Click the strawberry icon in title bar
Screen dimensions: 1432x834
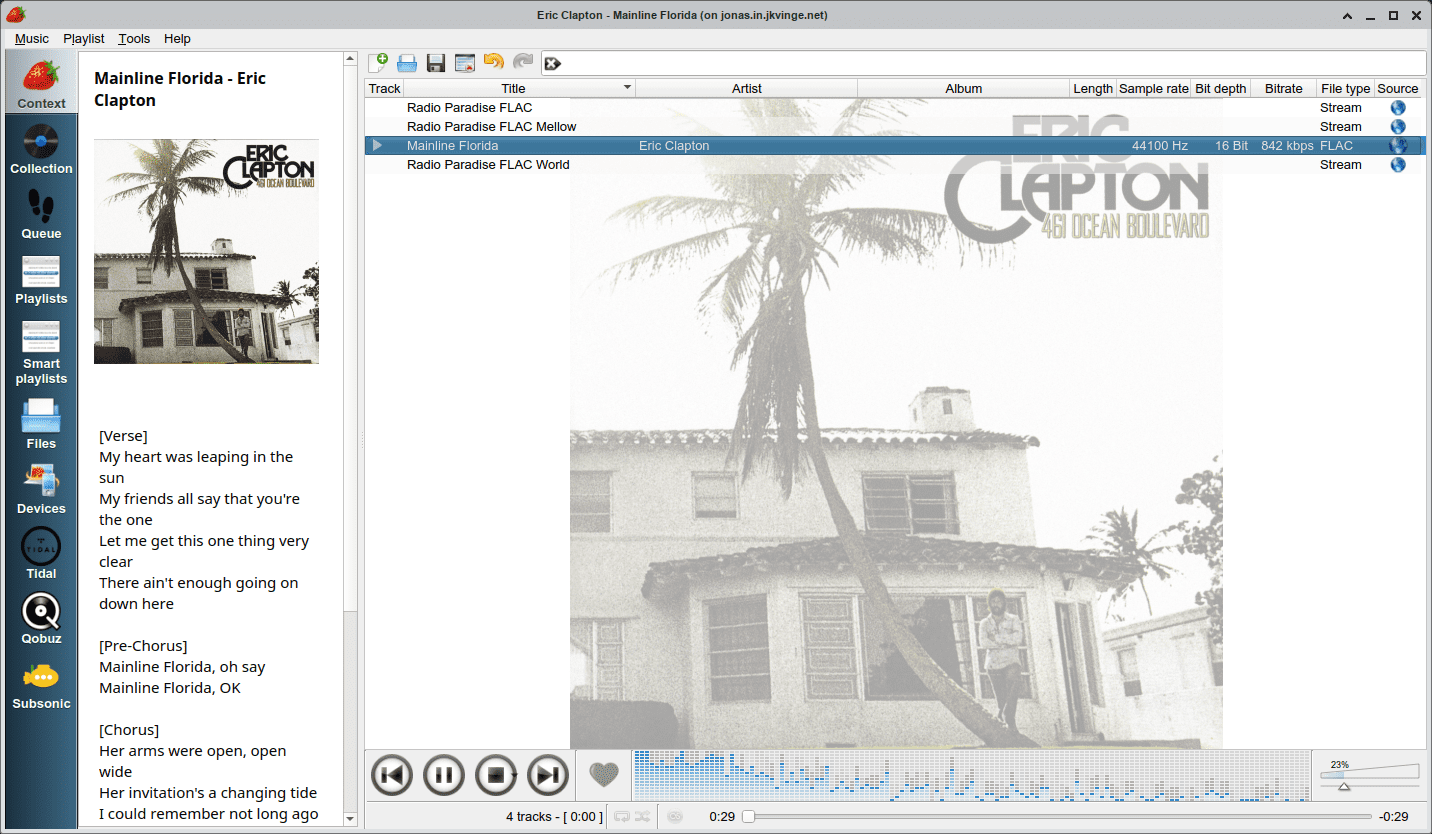tap(15, 14)
